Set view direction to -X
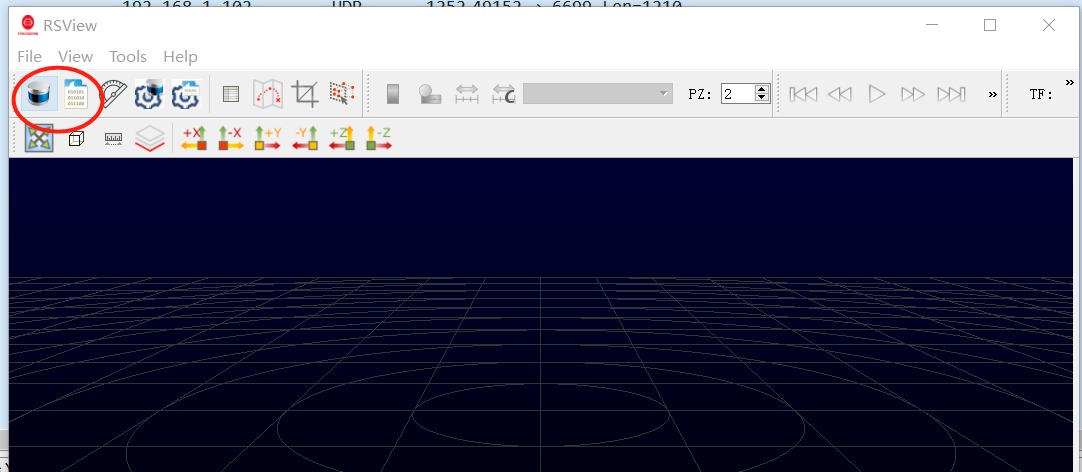This screenshot has height=472, width=1082. point(230,139)
